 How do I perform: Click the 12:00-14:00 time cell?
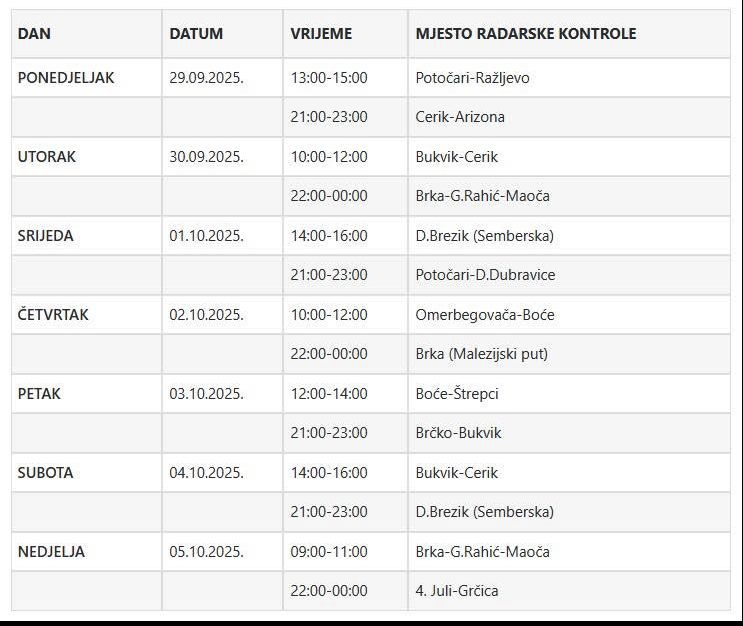(329, 394)
